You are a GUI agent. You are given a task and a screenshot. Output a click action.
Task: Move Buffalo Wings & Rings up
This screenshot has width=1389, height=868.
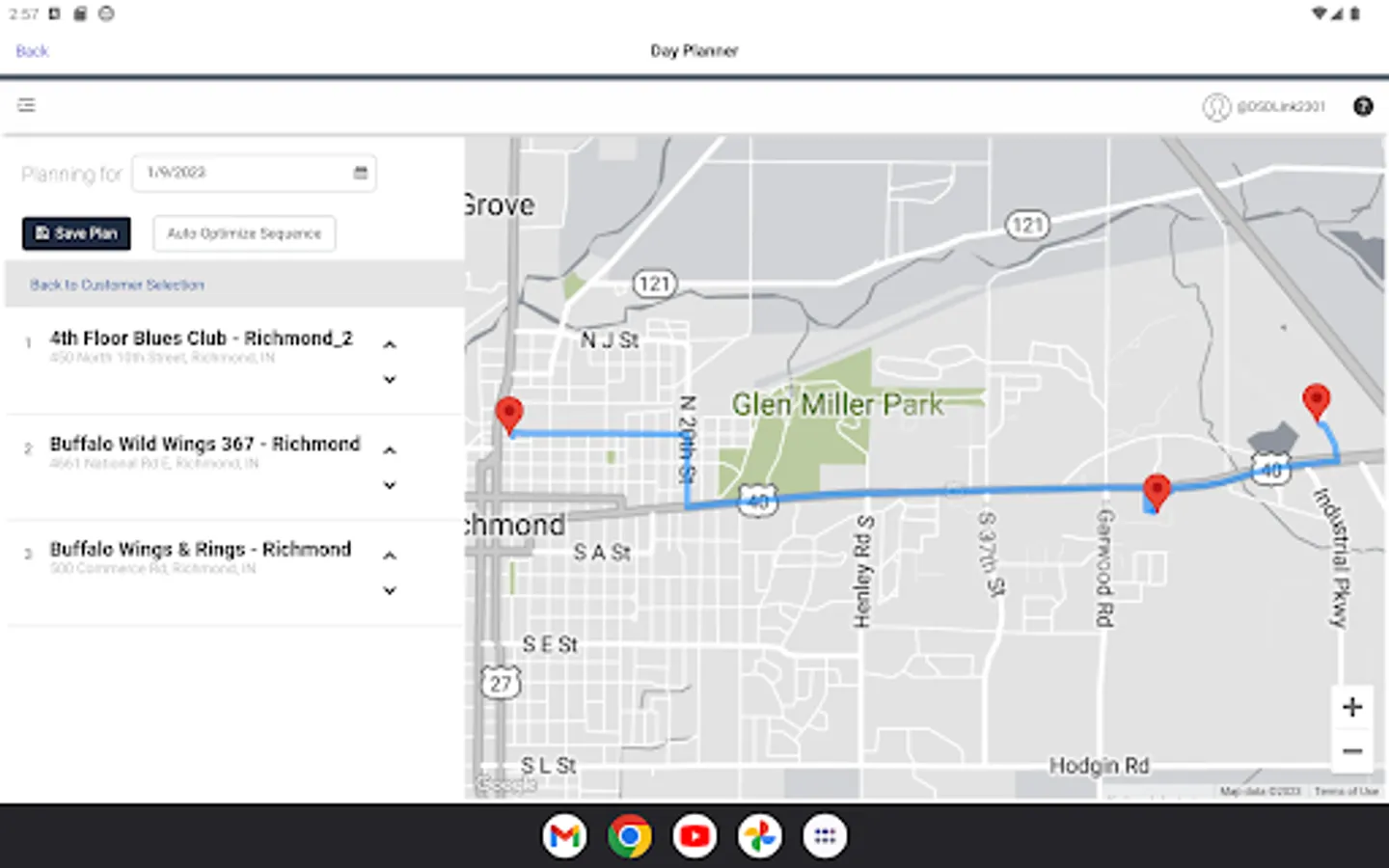390,556
